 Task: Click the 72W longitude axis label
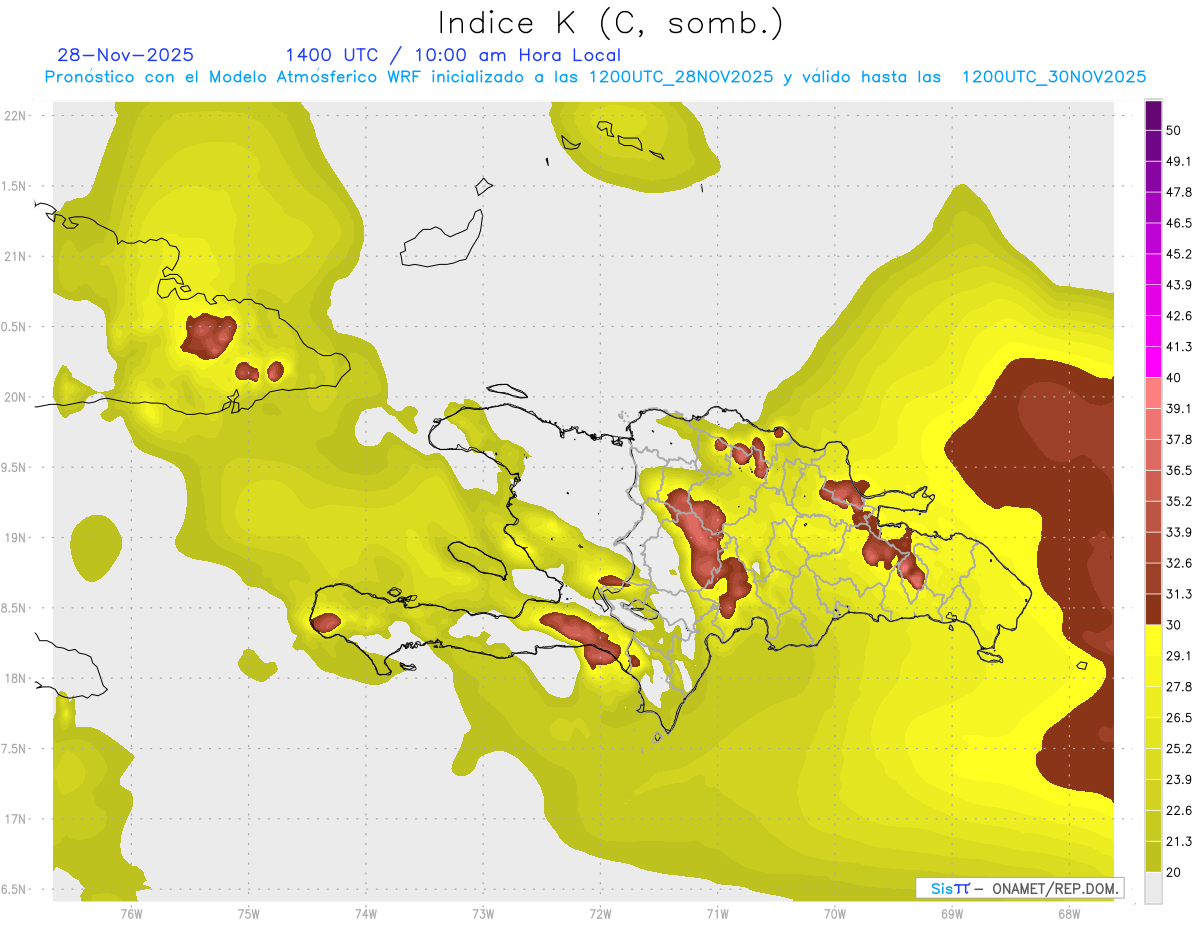pos(600,912)
